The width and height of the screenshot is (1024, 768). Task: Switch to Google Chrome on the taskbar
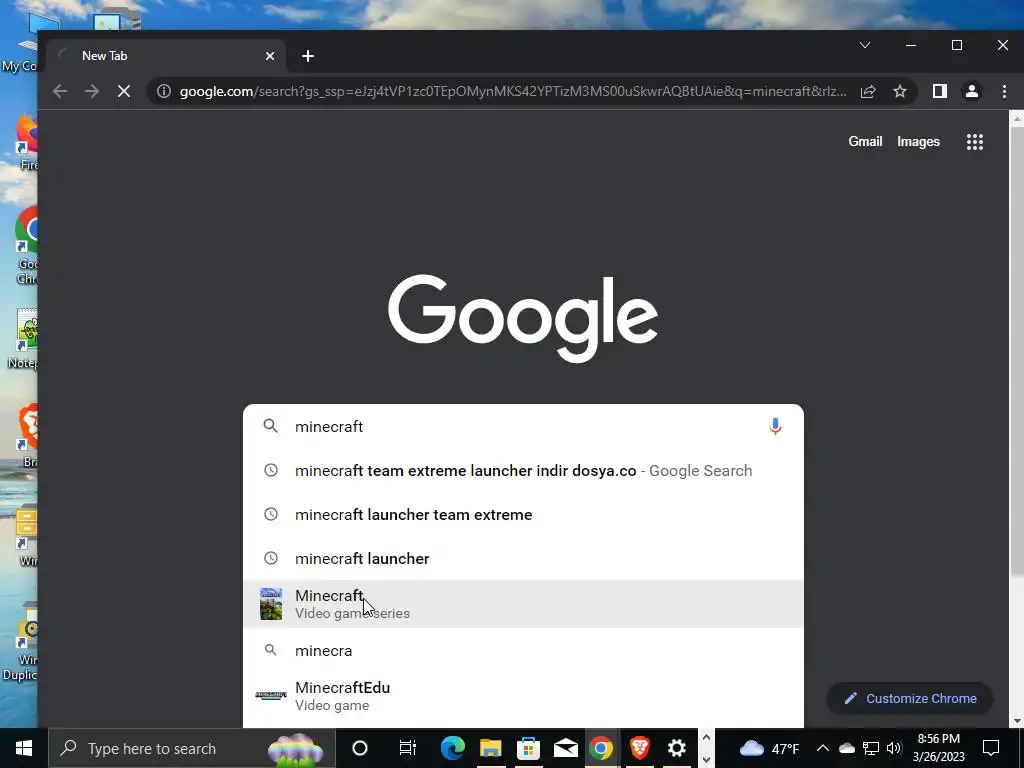click(601, 748)
